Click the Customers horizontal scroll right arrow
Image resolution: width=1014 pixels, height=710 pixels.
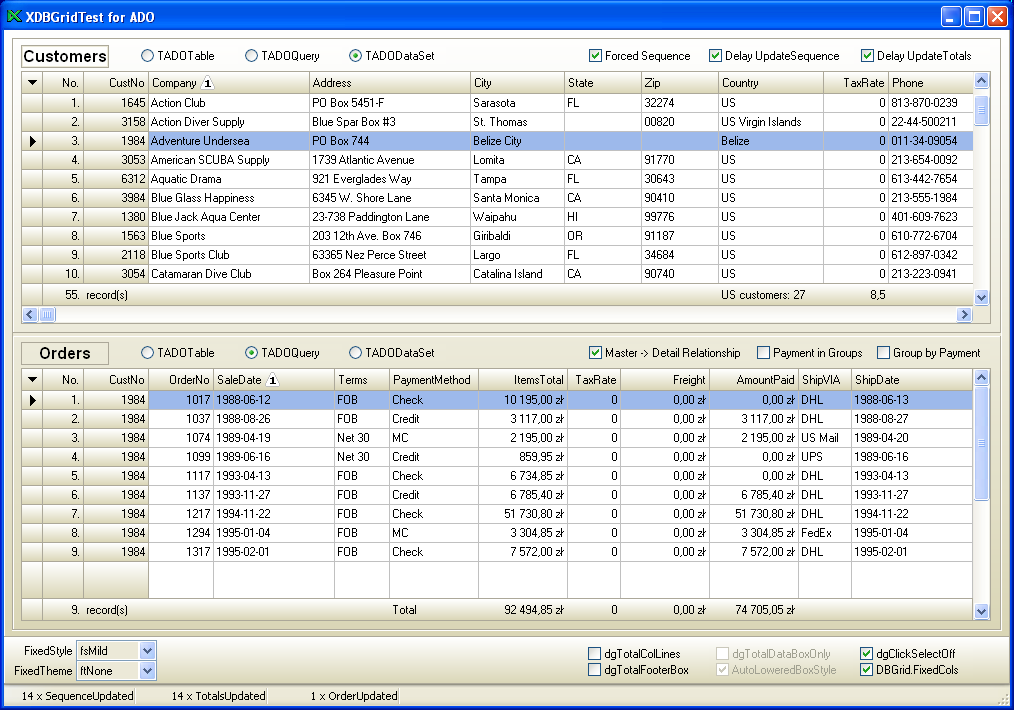[964, 315]
